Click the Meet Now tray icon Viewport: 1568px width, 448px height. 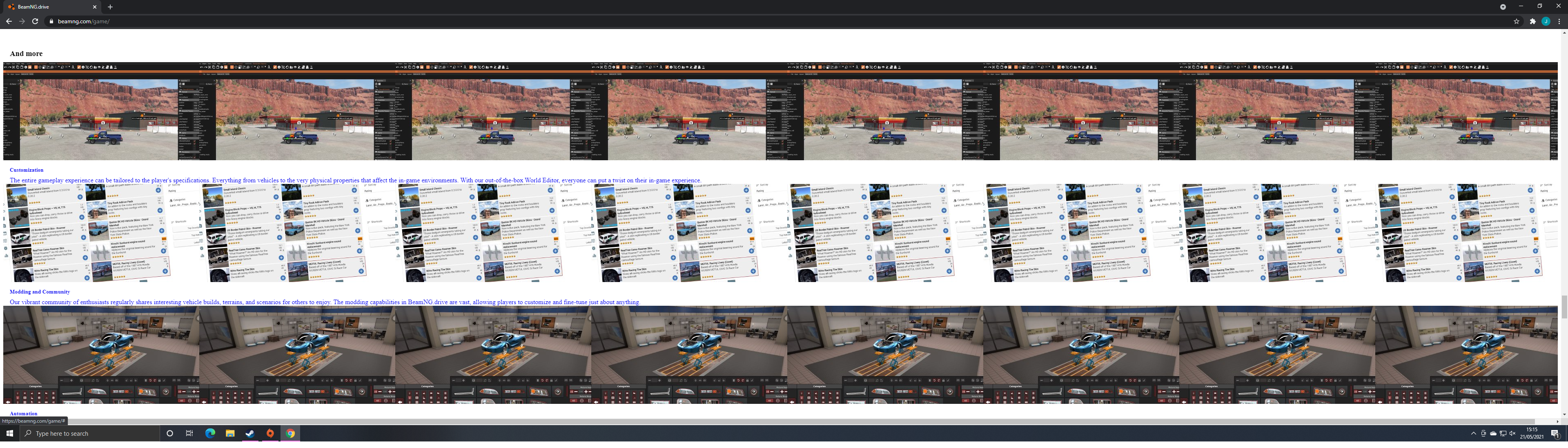[1483, 433]
